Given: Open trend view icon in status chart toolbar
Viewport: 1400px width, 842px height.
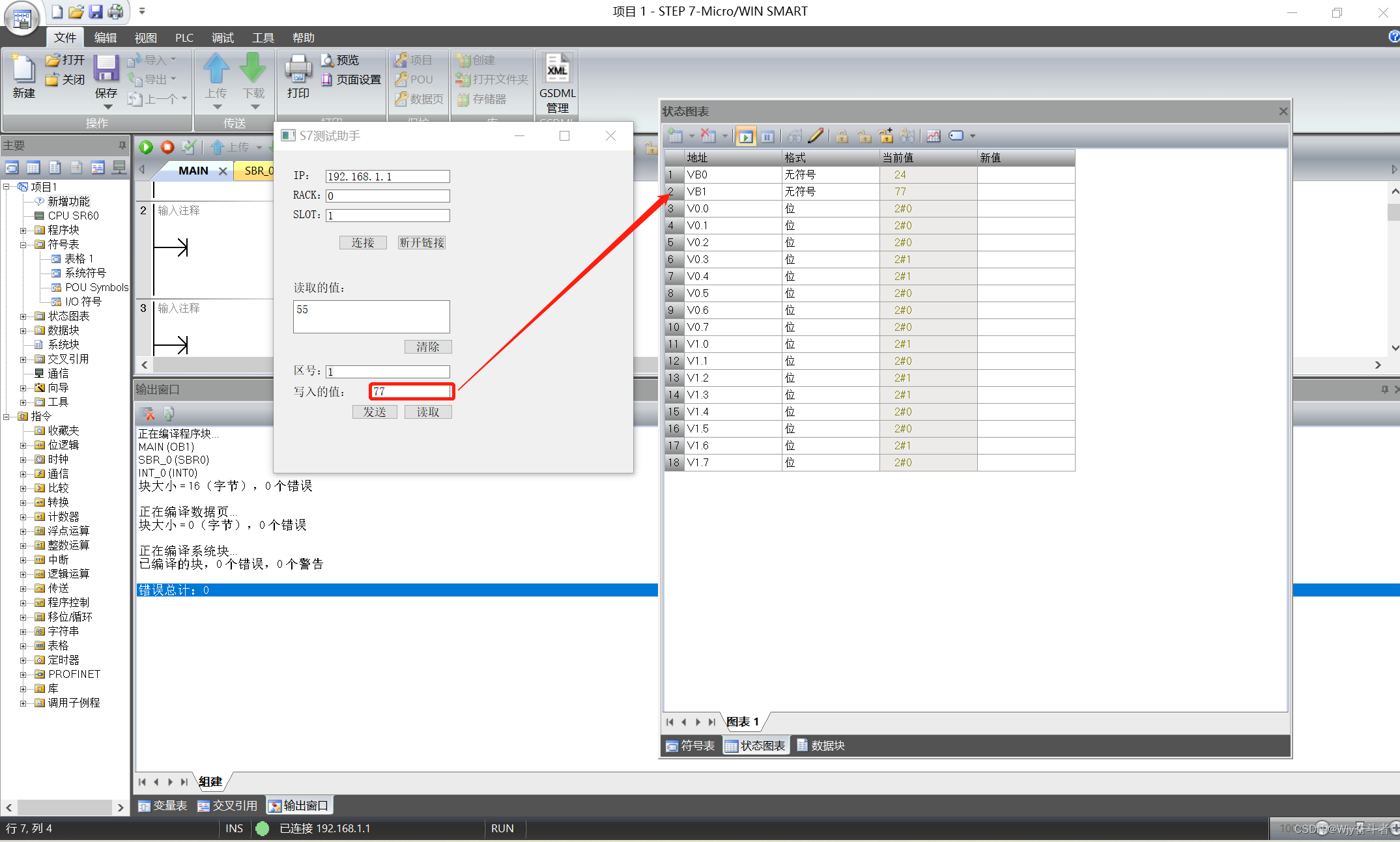Looking at the screenshot, I should [934, 136].
